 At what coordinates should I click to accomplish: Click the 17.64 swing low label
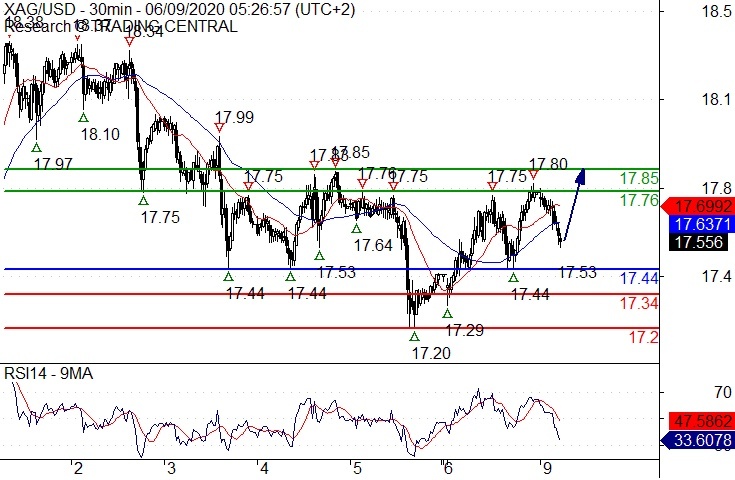click(x=373, y=245)
